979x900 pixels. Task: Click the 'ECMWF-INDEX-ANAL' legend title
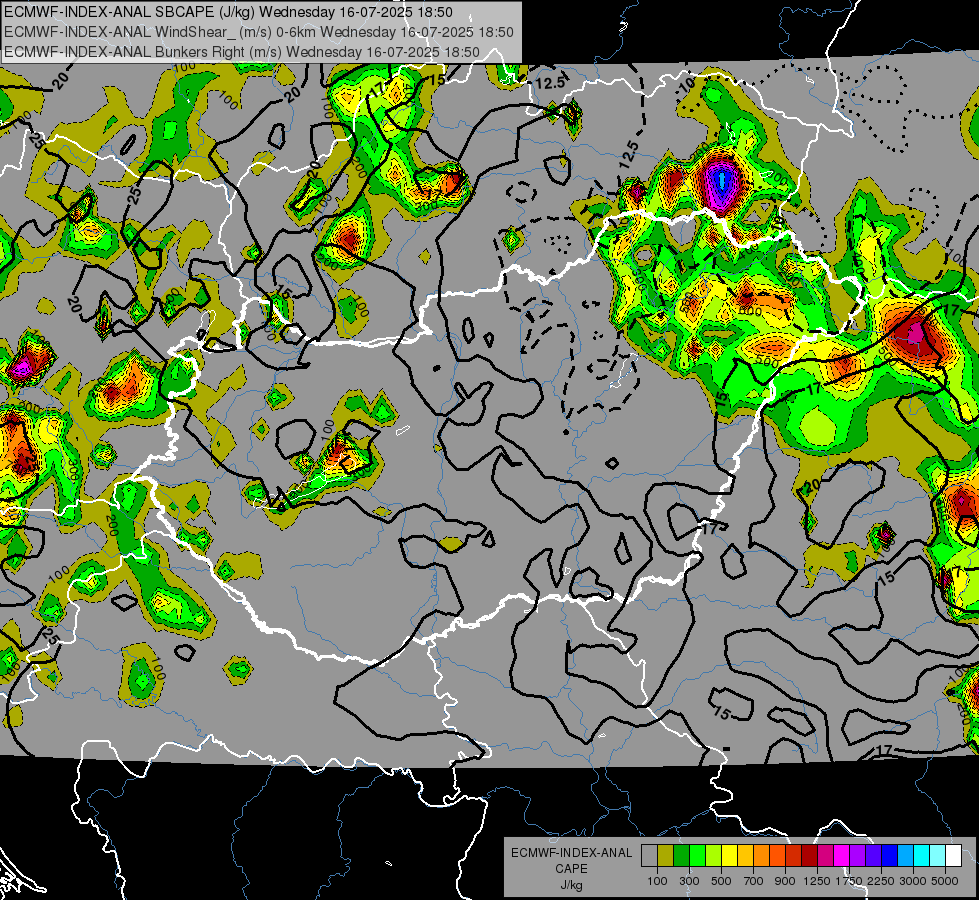pyautogui.click(x=571, y=853)
